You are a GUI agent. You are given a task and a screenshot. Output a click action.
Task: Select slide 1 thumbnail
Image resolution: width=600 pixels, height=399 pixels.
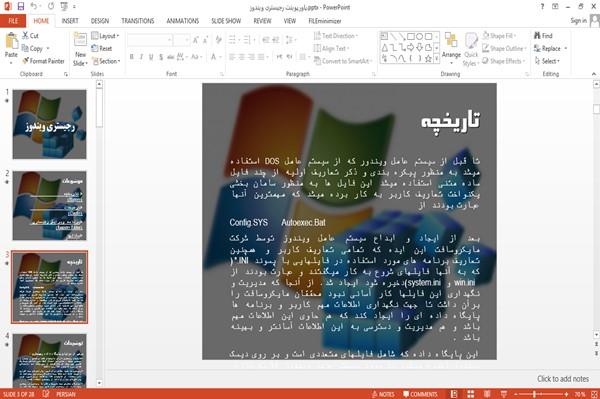point(49,124)
